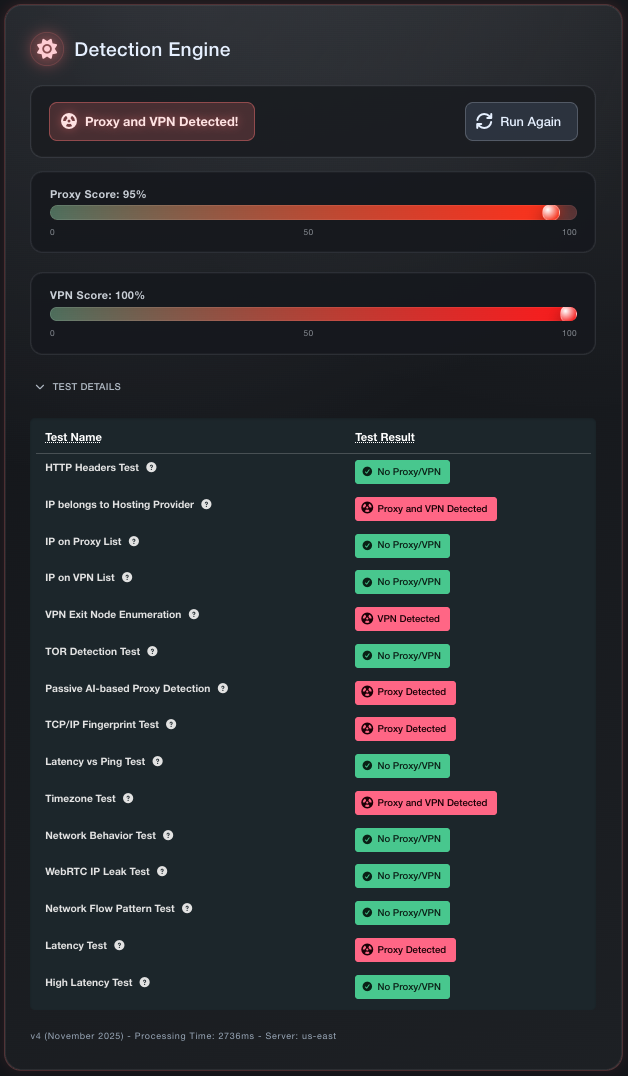Click help icon beside TOR Detection Test
The image size is (628, 1076).
tap(152, 651)
